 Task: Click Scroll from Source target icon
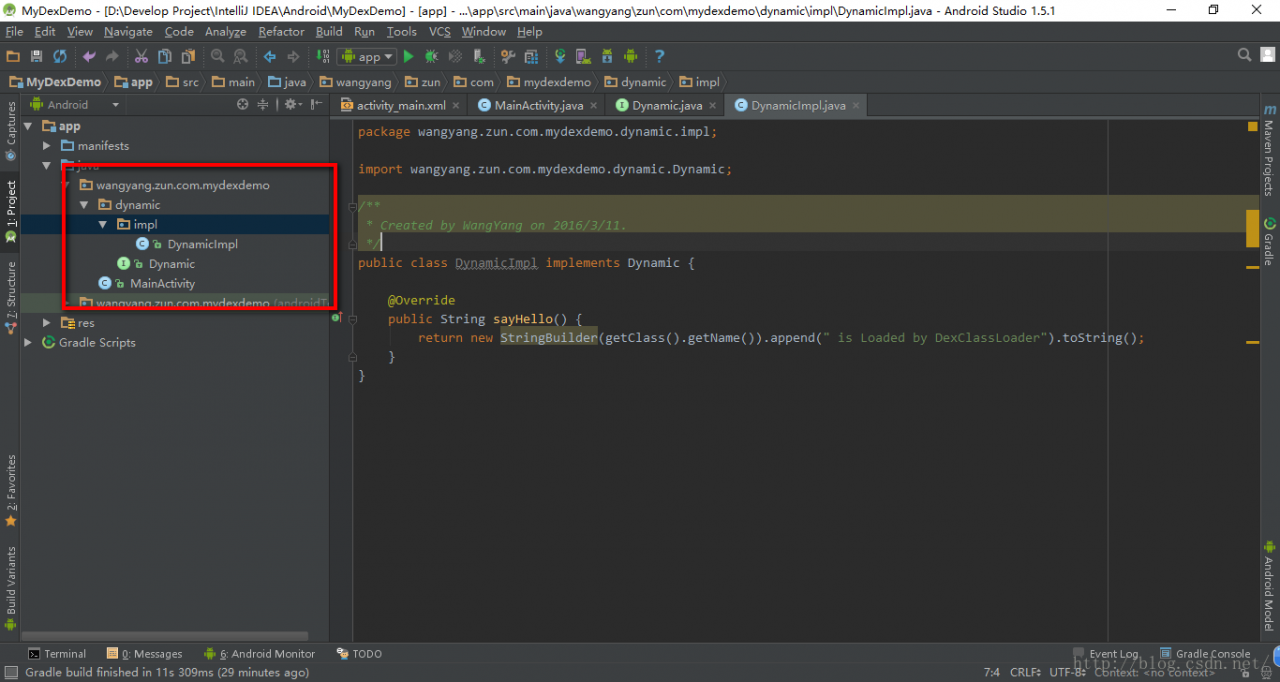tap(243, 104)
